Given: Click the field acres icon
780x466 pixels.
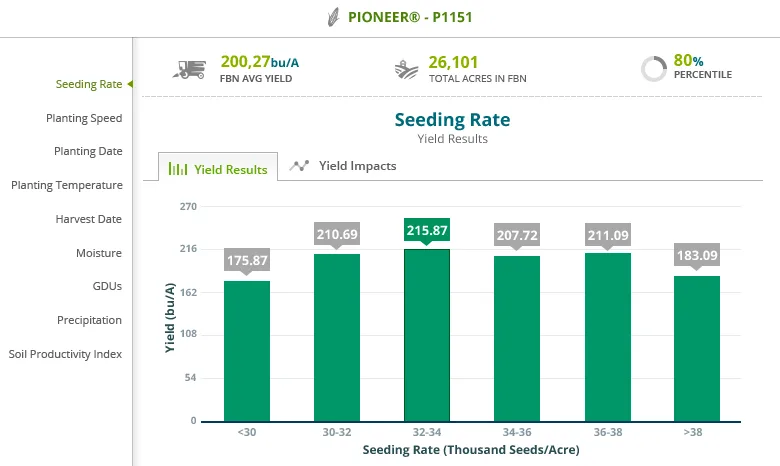Looking at the screenshot, I should (x=406, y=70).
